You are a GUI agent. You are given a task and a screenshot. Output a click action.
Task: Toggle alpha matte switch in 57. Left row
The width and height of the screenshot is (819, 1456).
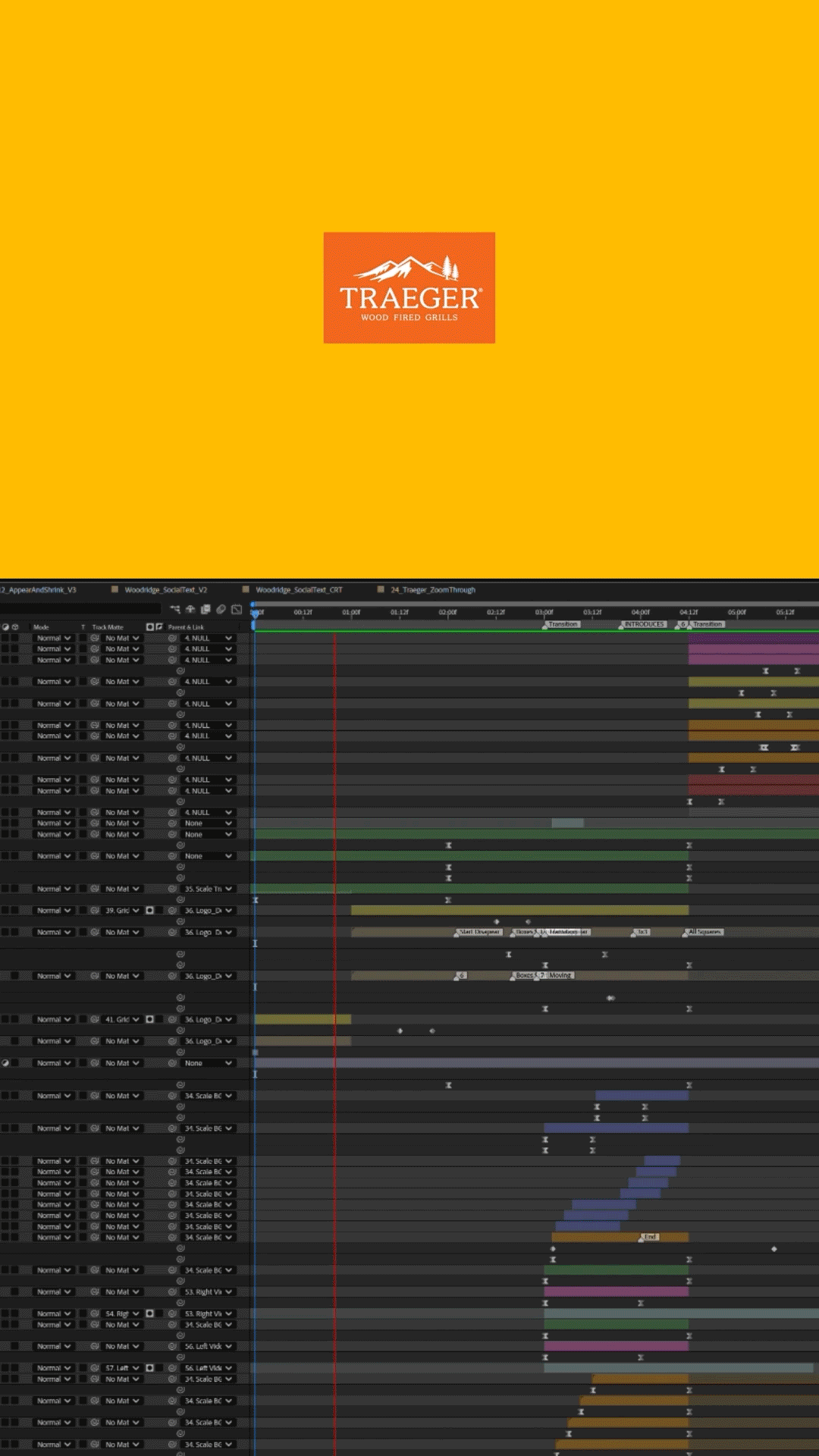(149, 1369)
